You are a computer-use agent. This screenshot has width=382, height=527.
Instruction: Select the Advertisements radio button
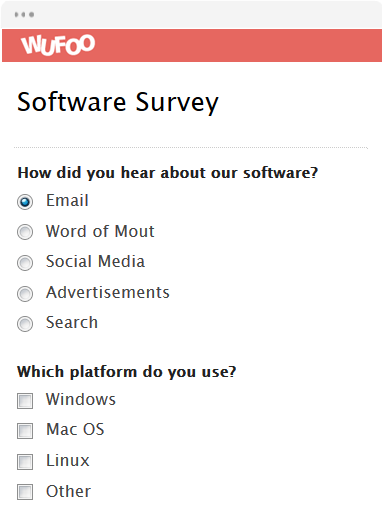click(x=25, y=293)
